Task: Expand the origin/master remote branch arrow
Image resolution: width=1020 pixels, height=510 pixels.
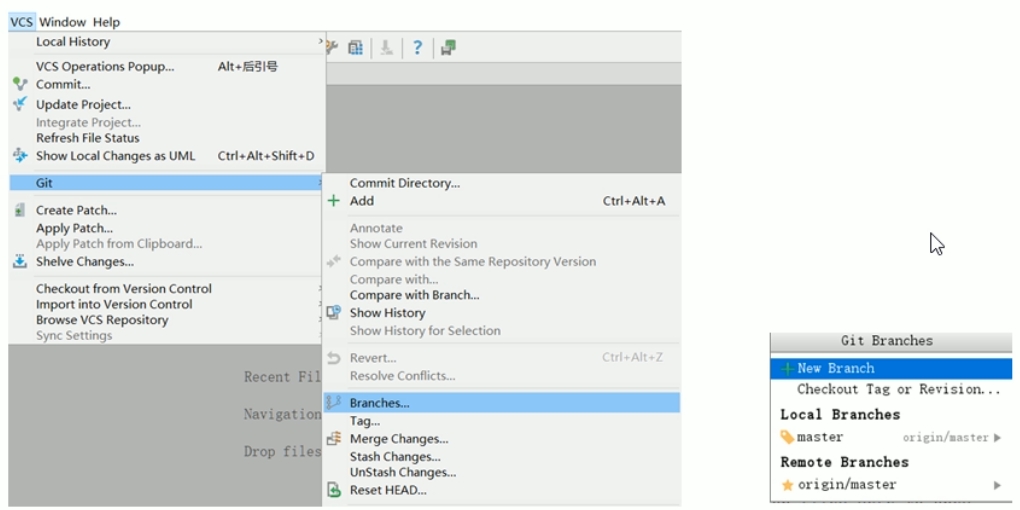Action: tap(997, 485)
